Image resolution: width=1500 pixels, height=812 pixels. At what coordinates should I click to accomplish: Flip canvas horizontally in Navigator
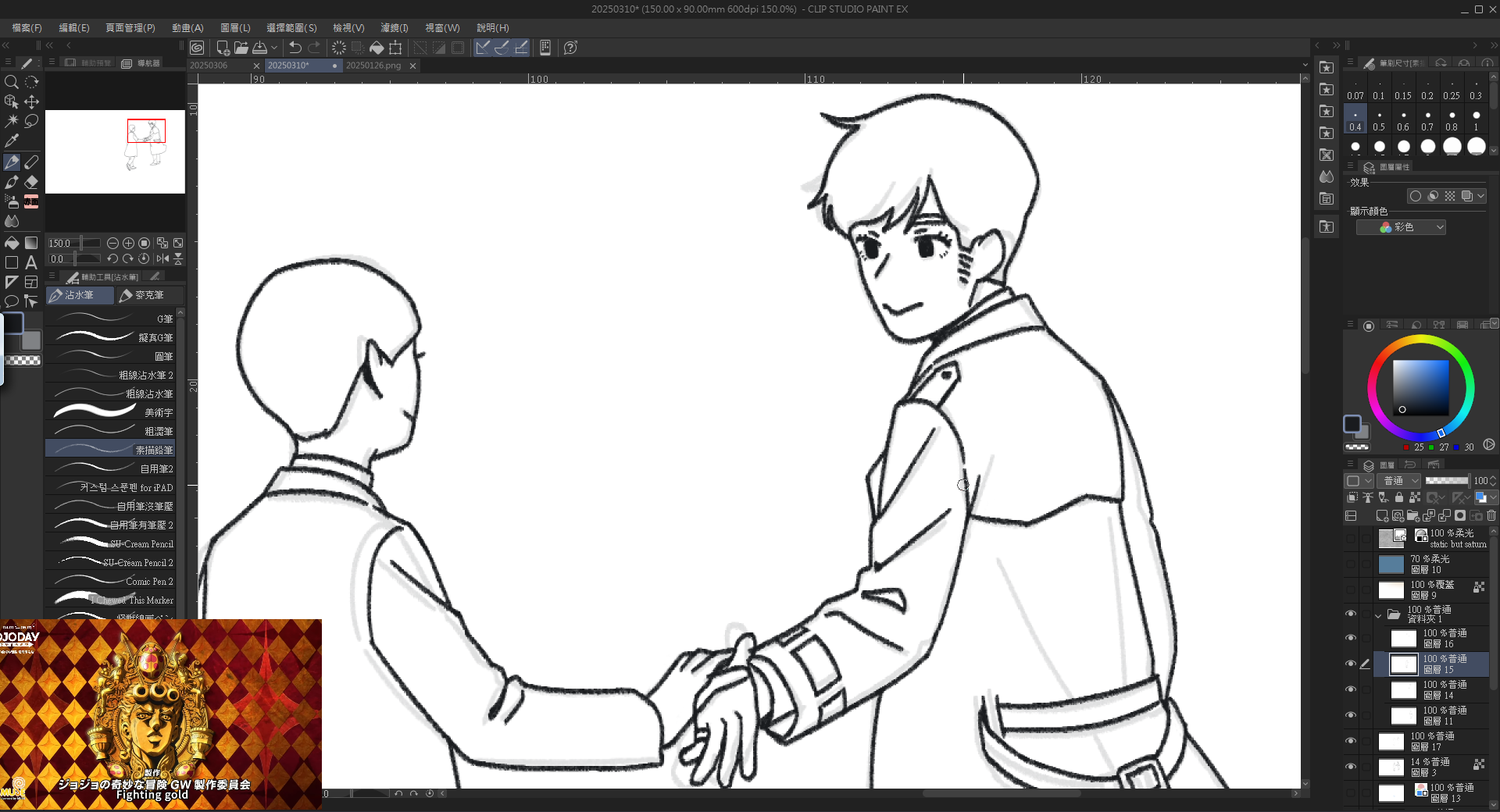click(162, 258)
